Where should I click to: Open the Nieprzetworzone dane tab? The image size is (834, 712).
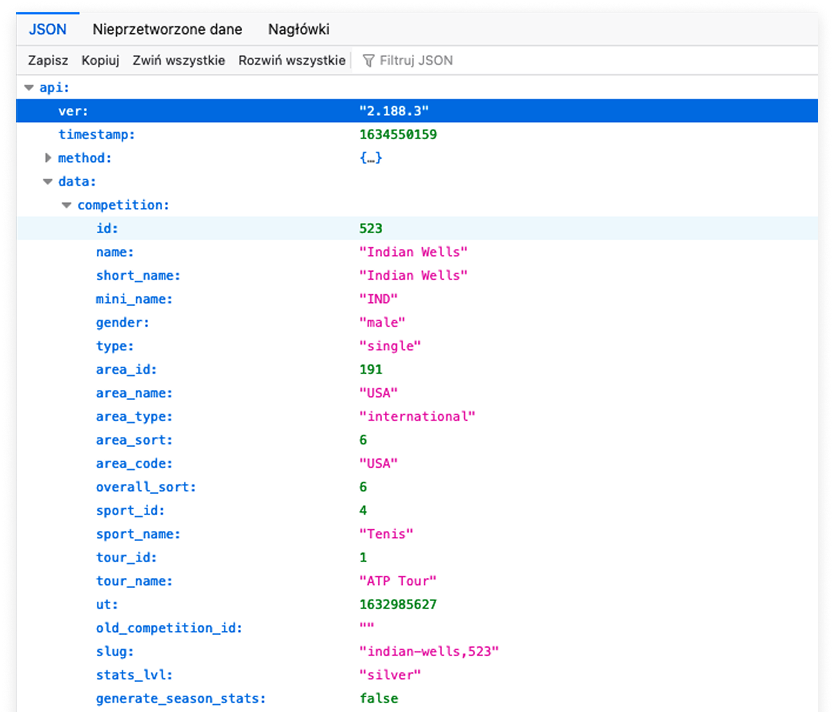[x=167, y=29]
